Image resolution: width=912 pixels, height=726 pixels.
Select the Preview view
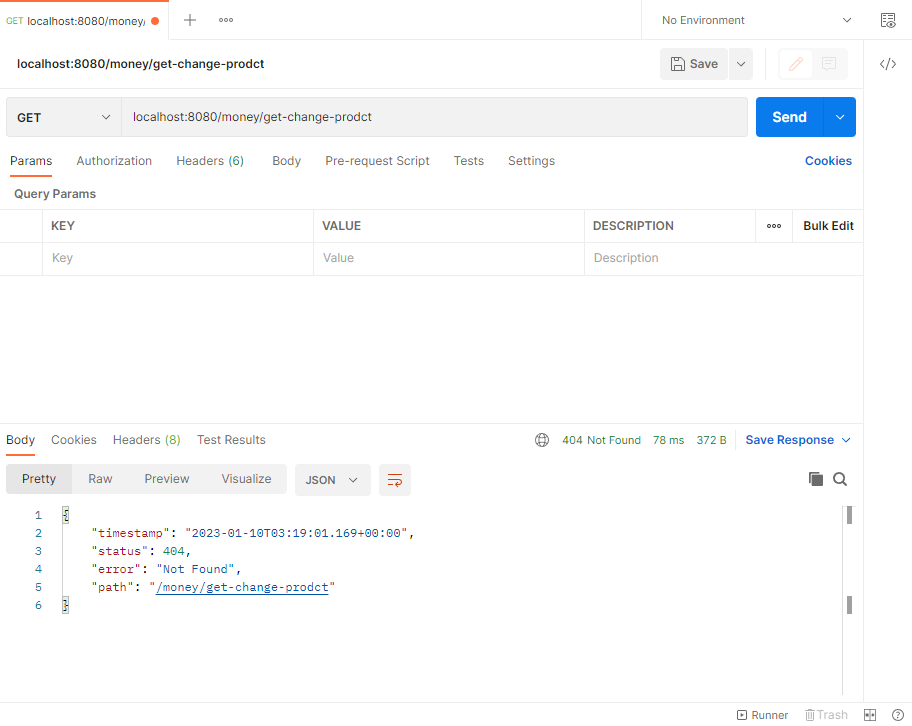(x=167, y=479)
